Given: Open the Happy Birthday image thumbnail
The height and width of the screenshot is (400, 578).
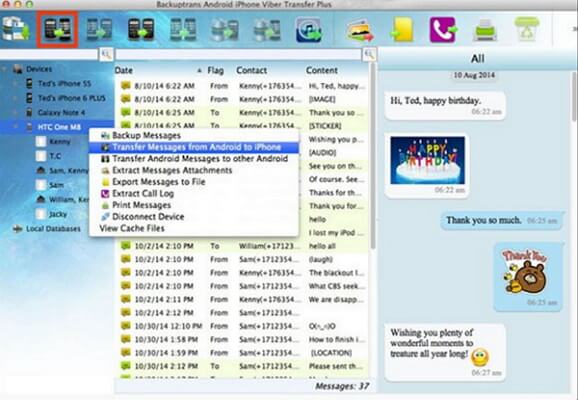Looking at the screenshot, I should (x=428, y=160).
